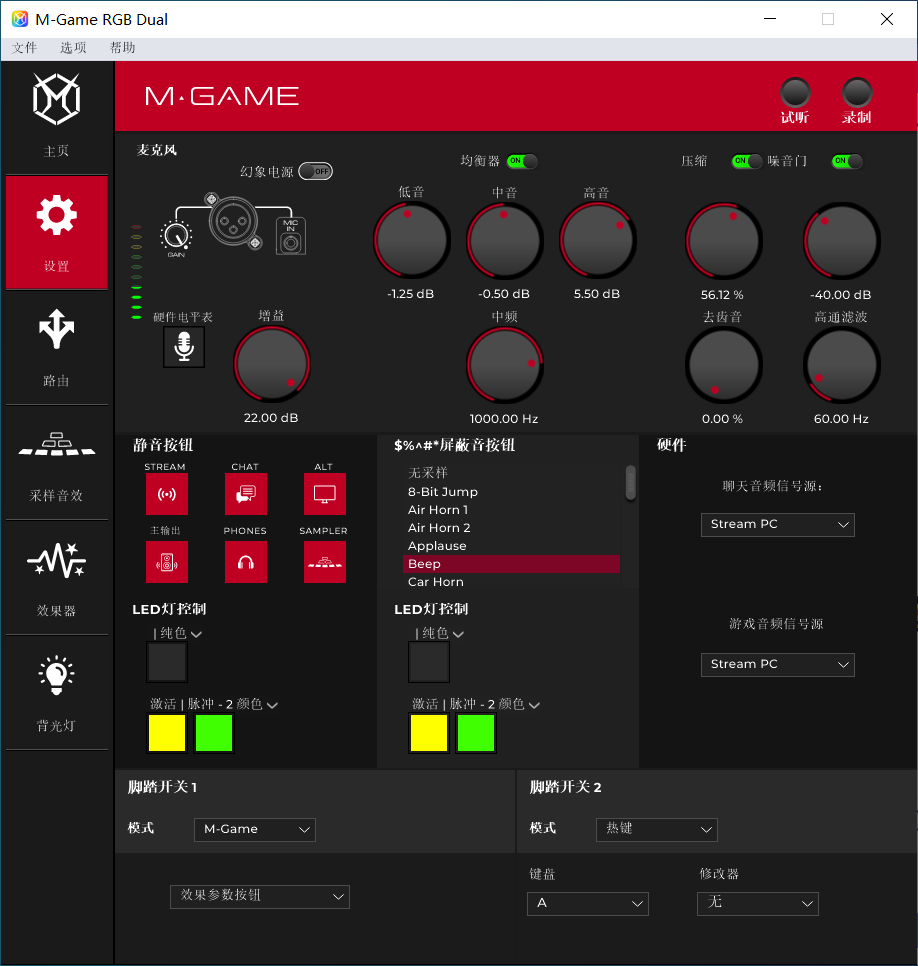Open the 路由 routing section icon
This screenshot has height=966, width=918.
56,329
